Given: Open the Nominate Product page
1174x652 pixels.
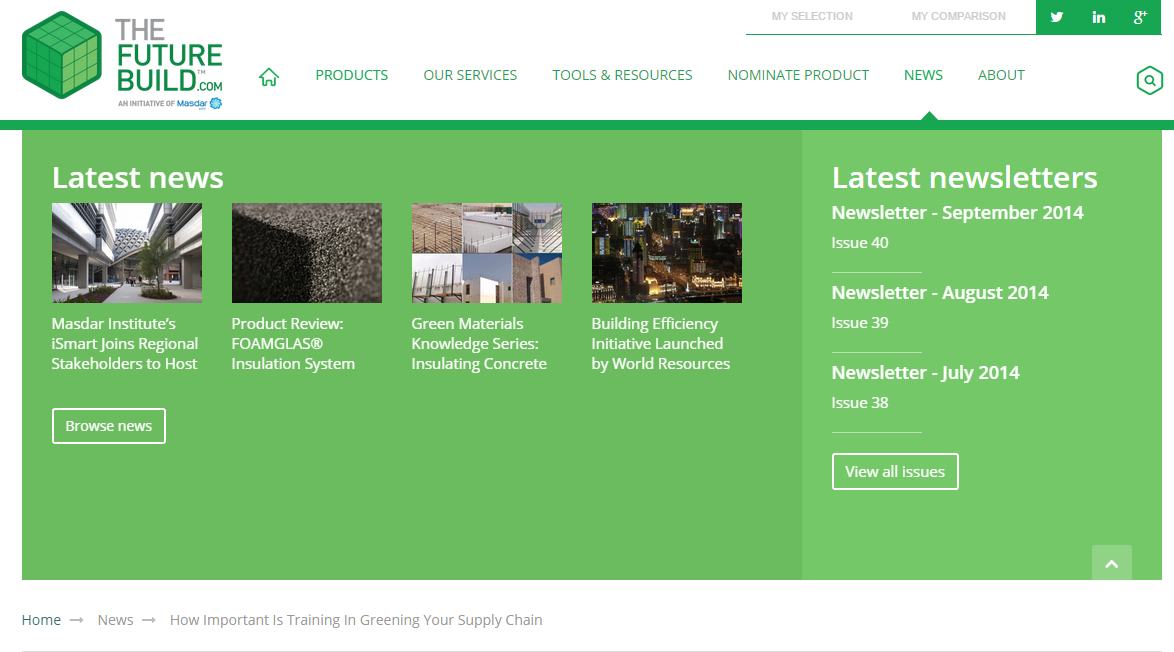Looking at the screenshot, I should 798,75.
